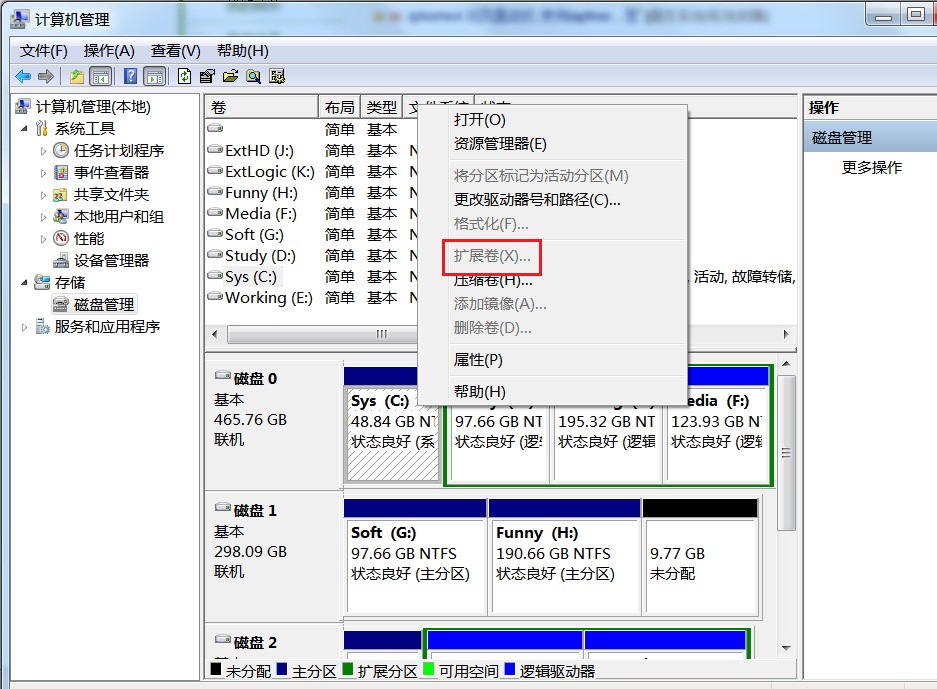Toggle the show/hide action pane button
937x689 pixels.
(x=155, y=76)
